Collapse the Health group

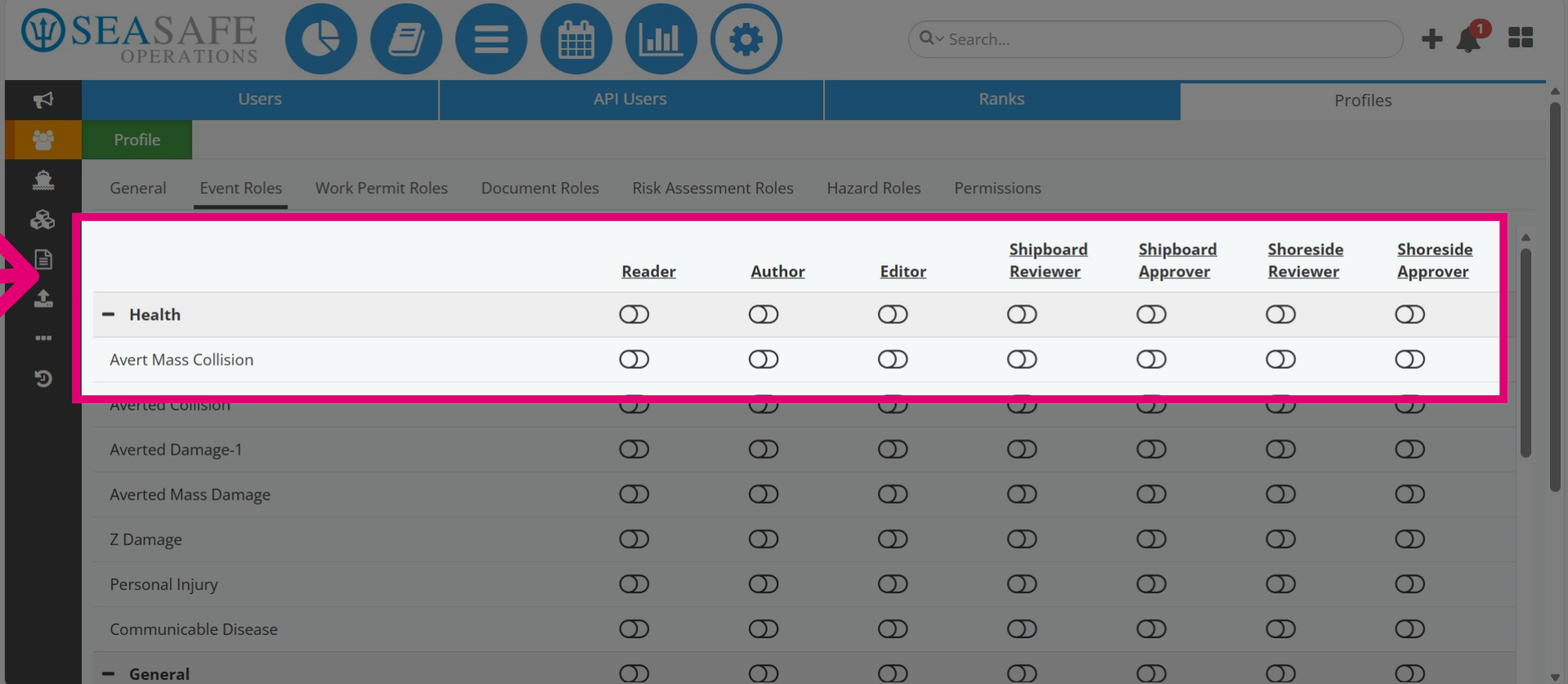pos(108,314)
